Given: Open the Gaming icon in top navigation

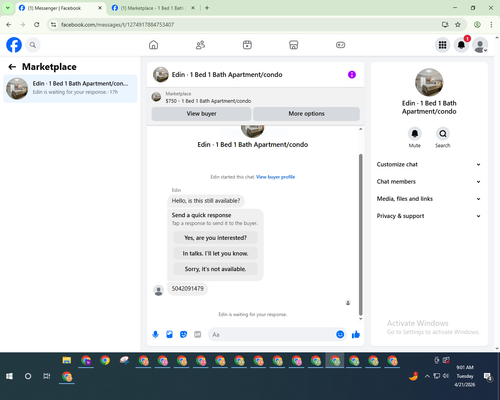Looking at the screenshot, I should click(x=340, y=45).
